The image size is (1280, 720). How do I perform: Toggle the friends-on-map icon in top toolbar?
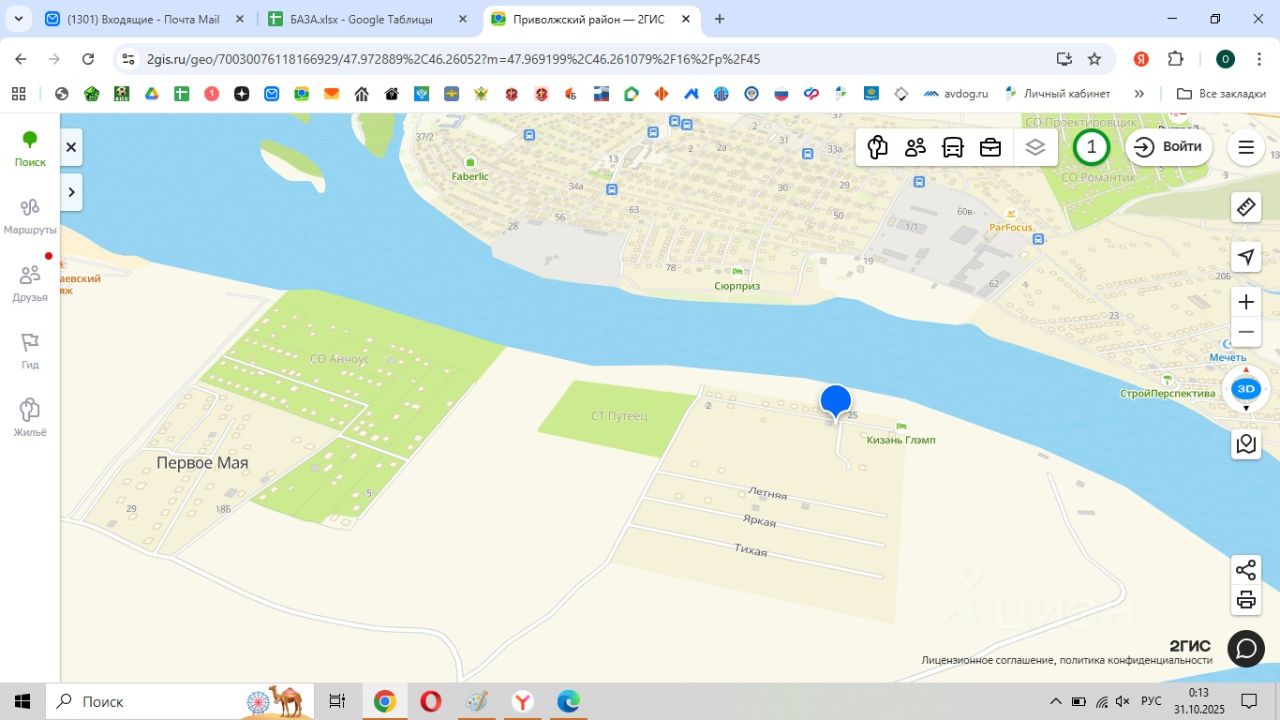(915, 148)
